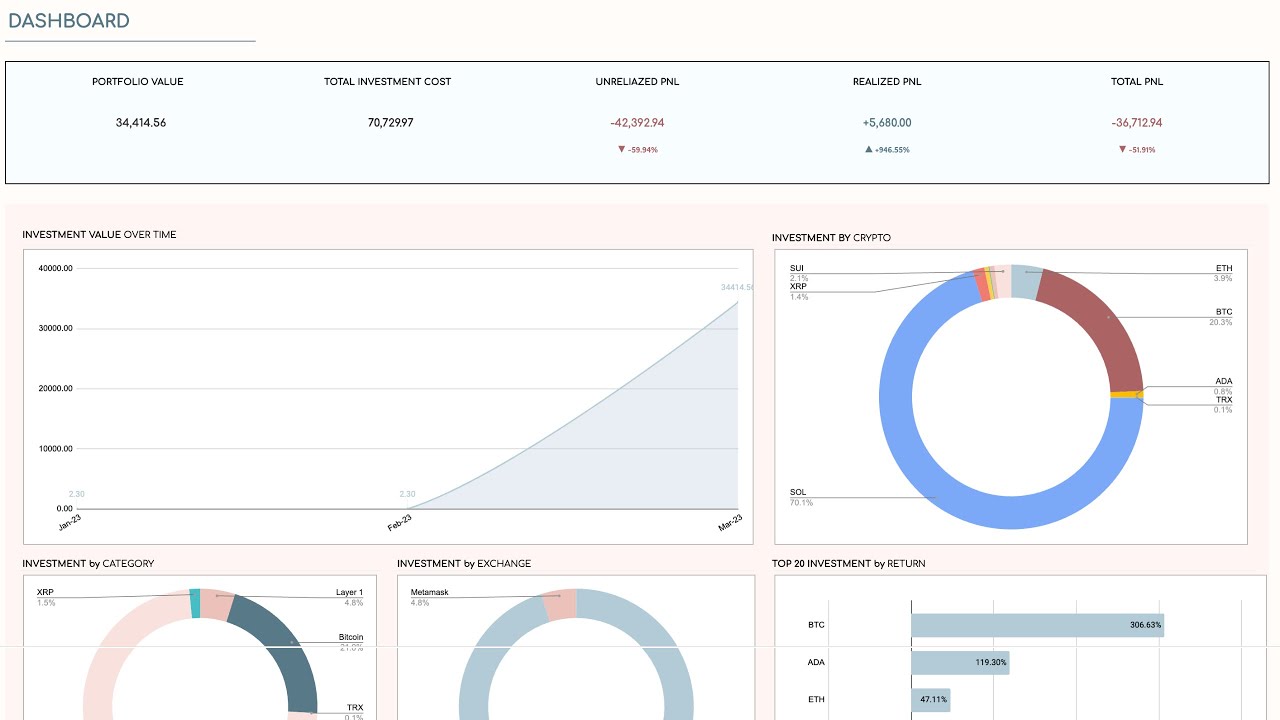
Task: Click the XRP 1.5% label in category chart
Action: (x=46, y=597)
